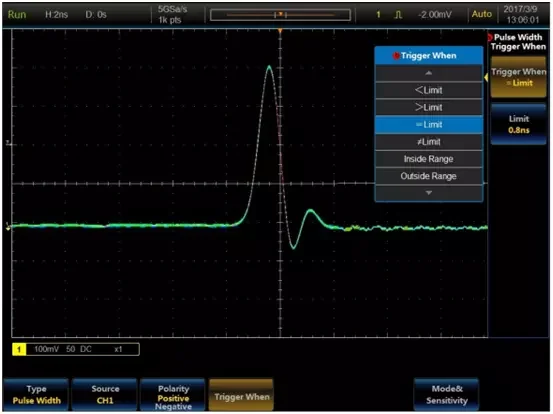Open Mode & Sensitivity softkey
This screenshot has width=553, height=414.
(x=446, y=395)
